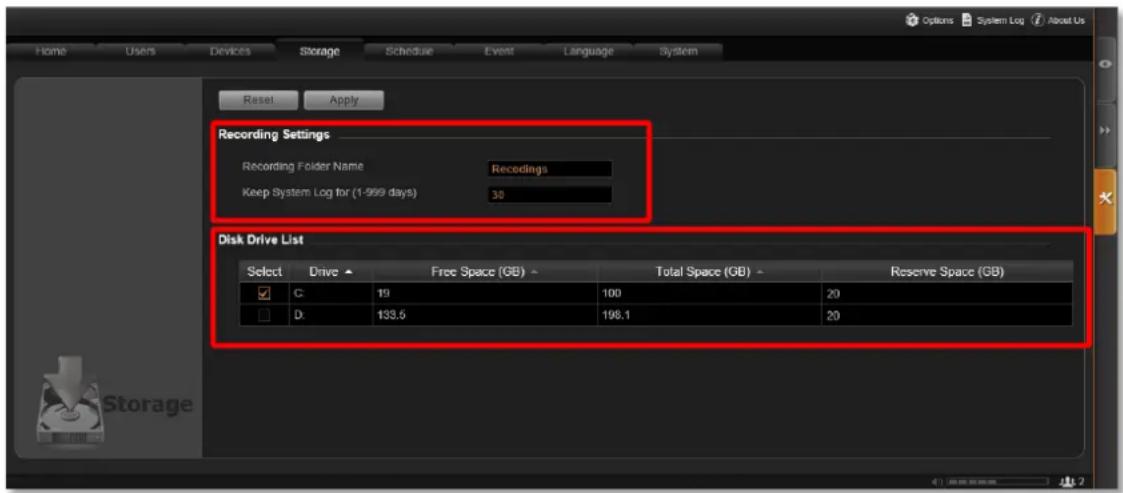
Task: Select the orange tools side tab
Action: tap(1107, 201)
